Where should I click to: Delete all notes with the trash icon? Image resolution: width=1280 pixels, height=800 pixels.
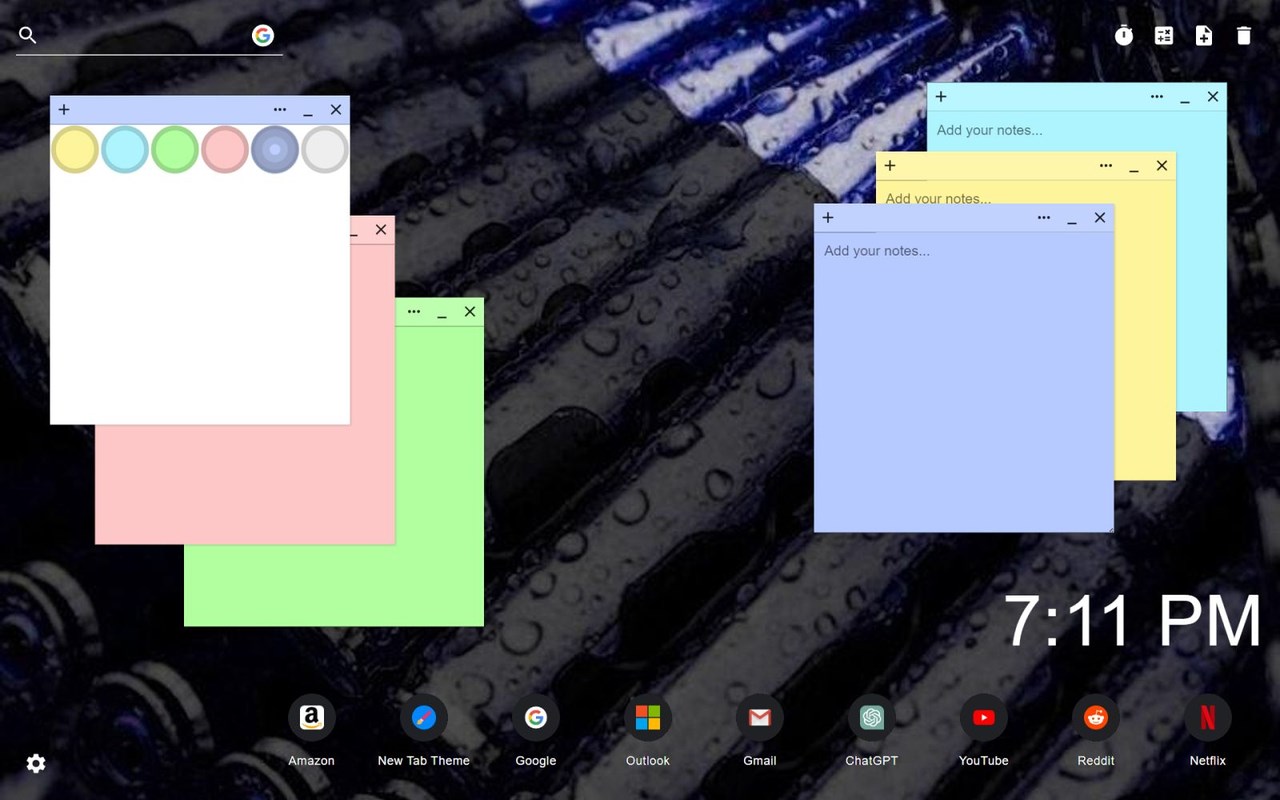(x=1244, y=36)
